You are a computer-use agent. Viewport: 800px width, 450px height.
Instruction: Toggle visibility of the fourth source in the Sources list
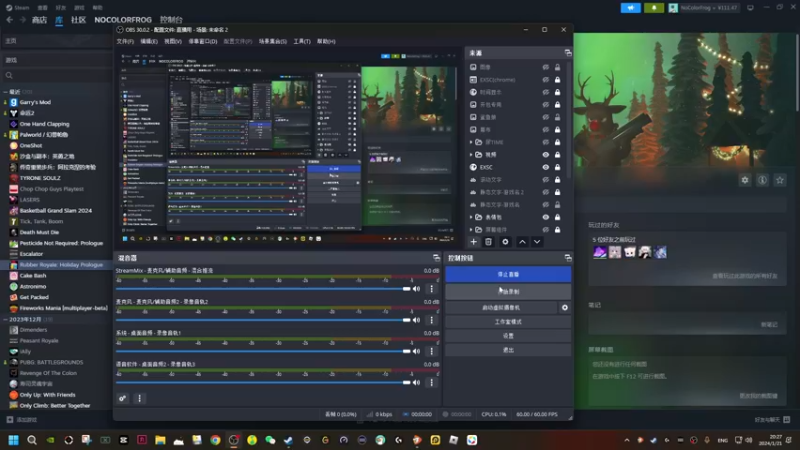pyautogui.click(x=545, y=105)
